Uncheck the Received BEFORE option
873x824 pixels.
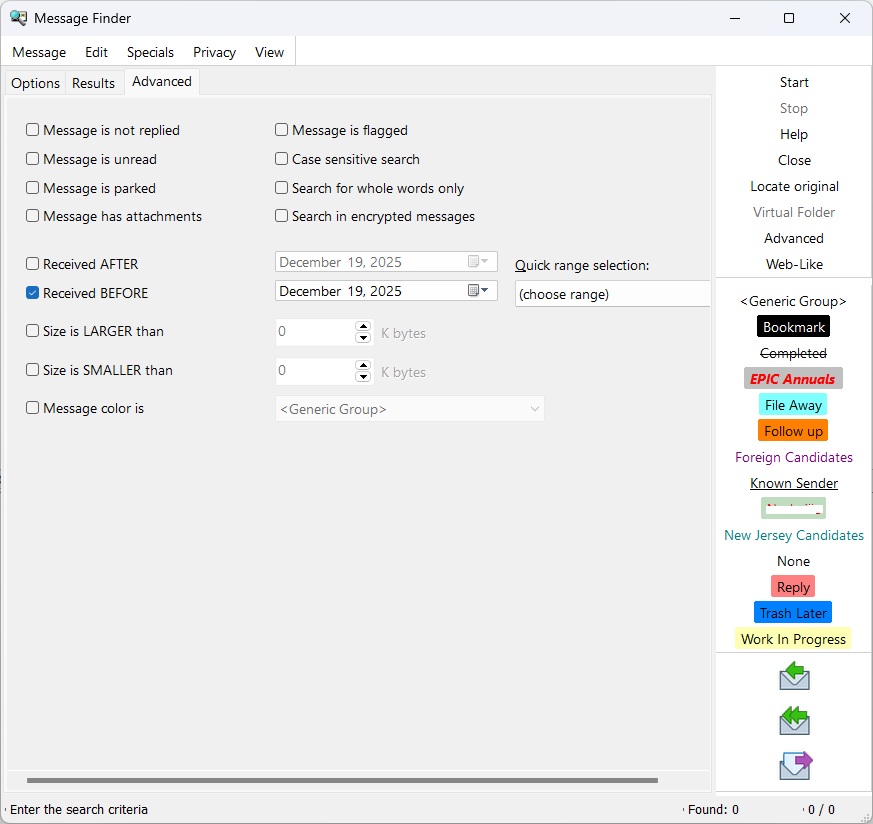click(x=33, y=293)
